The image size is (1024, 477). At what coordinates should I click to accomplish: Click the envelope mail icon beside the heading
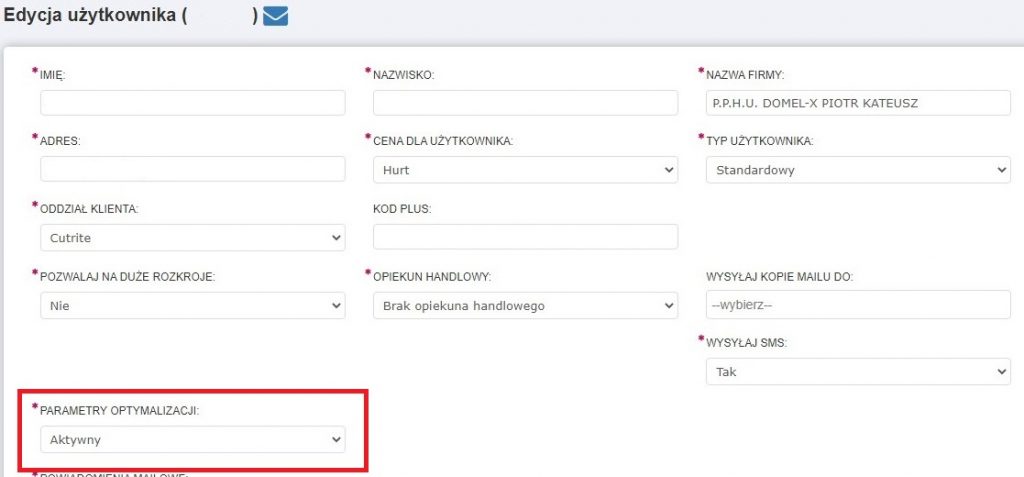[275, 16]
